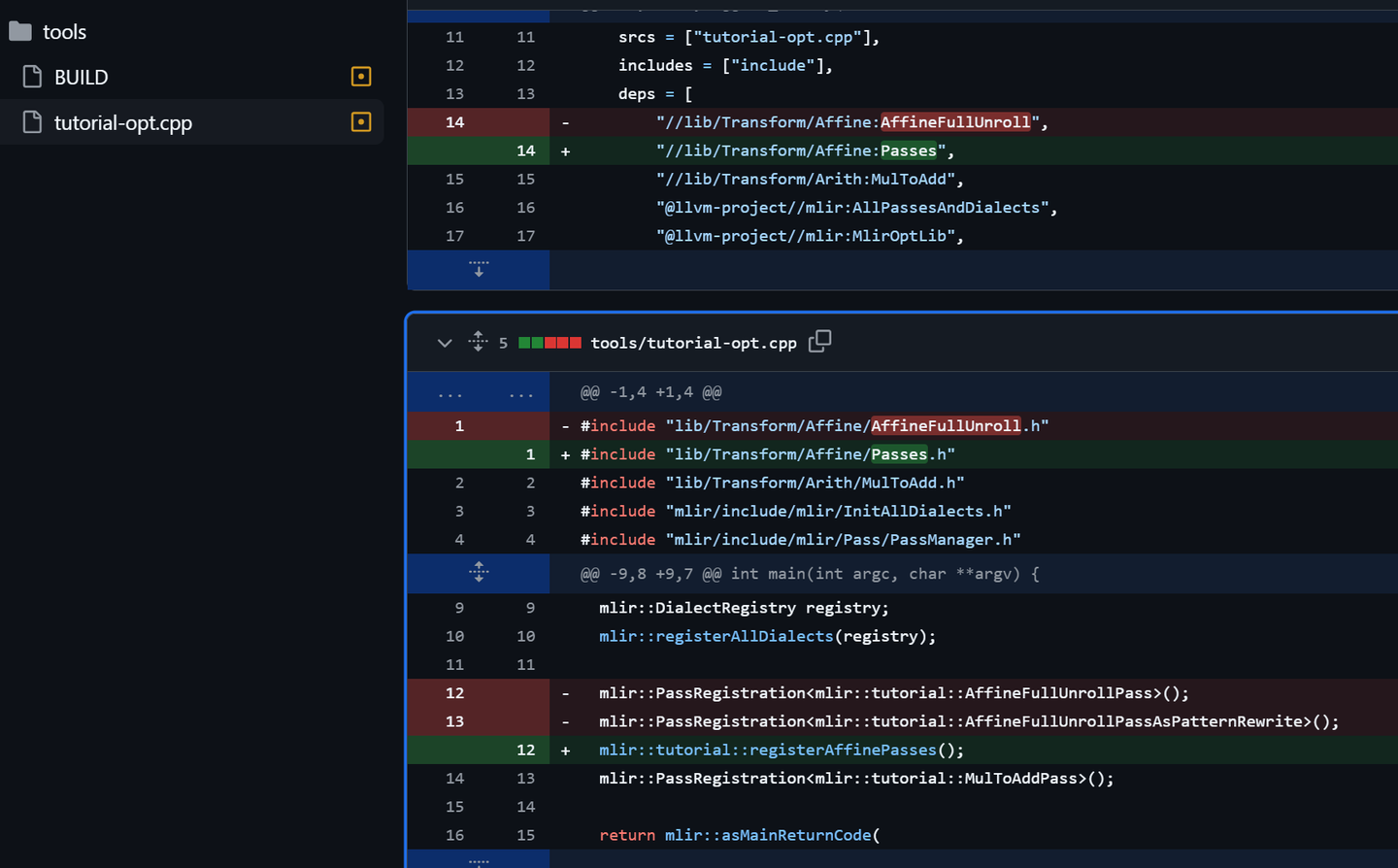Open the tools/tutorial-opt.cpp file header link
The image size is (1398, 868).
click(693, 343)
